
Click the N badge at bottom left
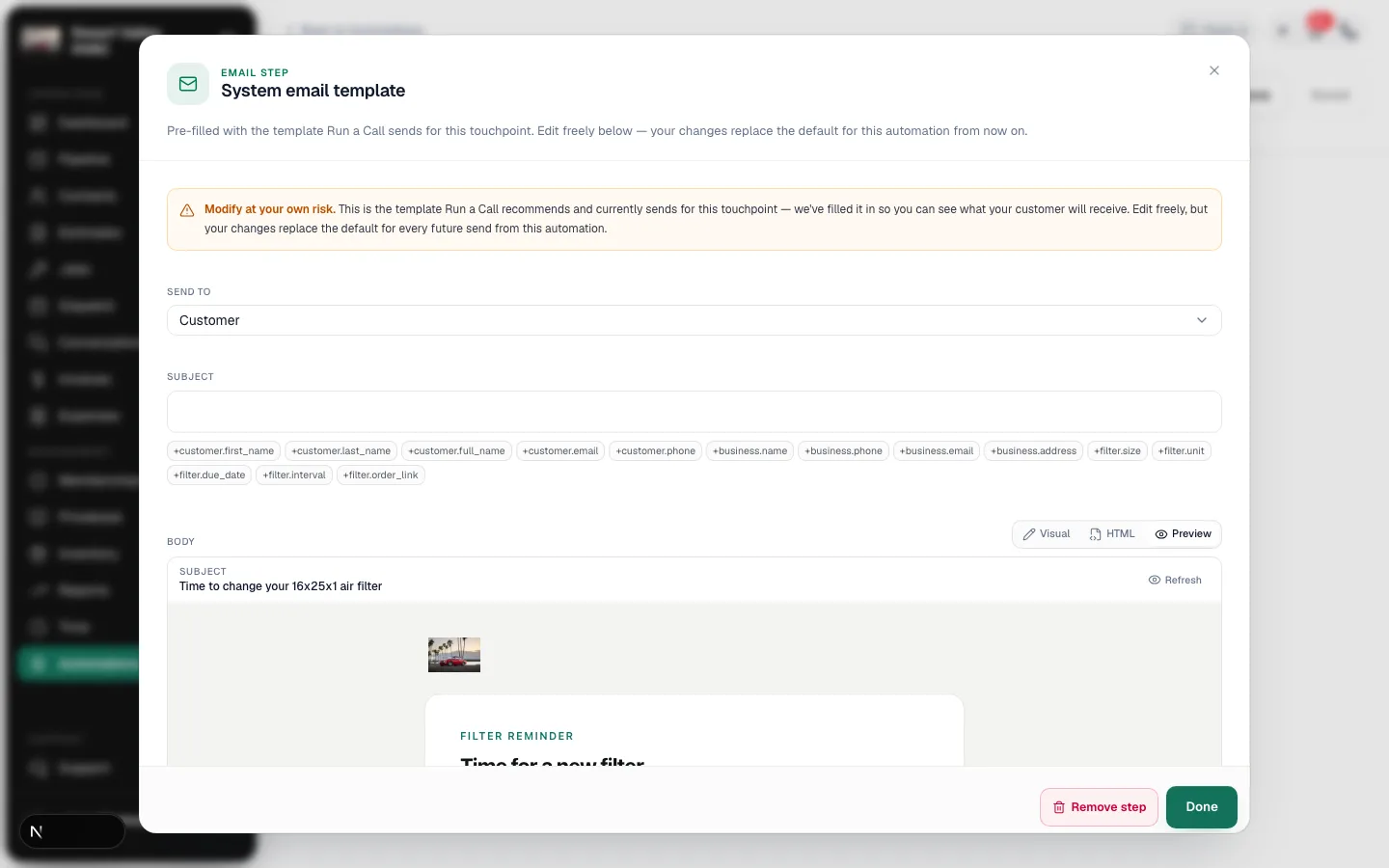pyautogui.click(x=37, y=831)
